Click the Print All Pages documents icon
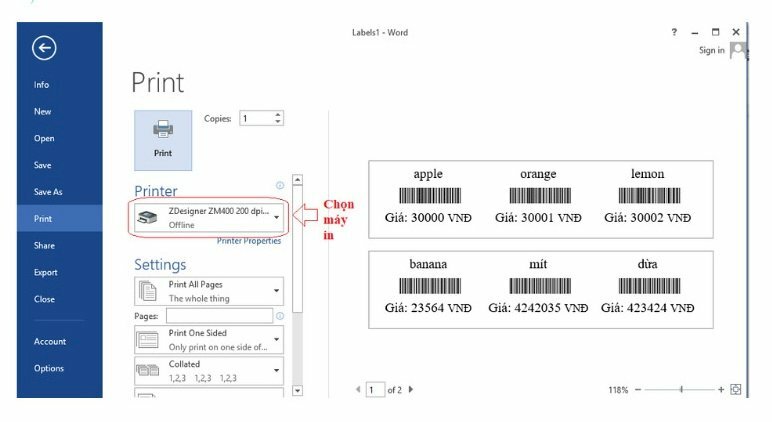The height and width of the screenshot is (422, 772). coord(148,291)
